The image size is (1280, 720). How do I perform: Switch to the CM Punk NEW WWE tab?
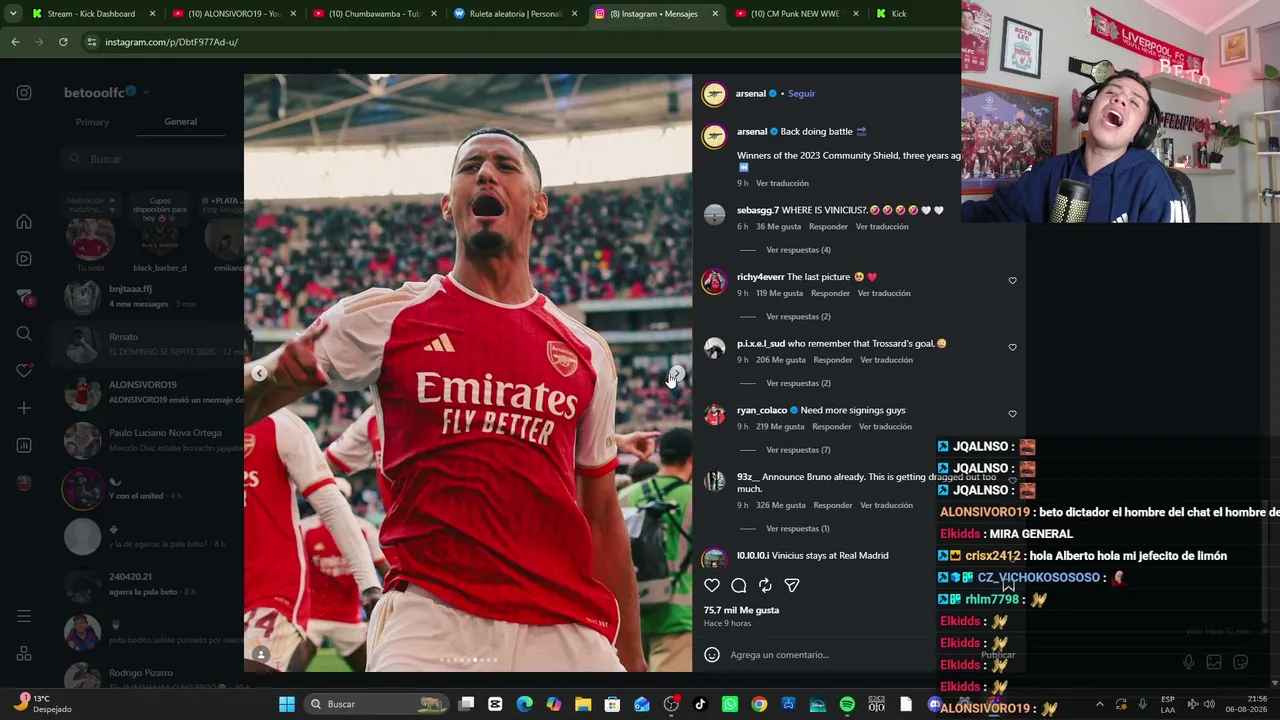coord(795,14)
